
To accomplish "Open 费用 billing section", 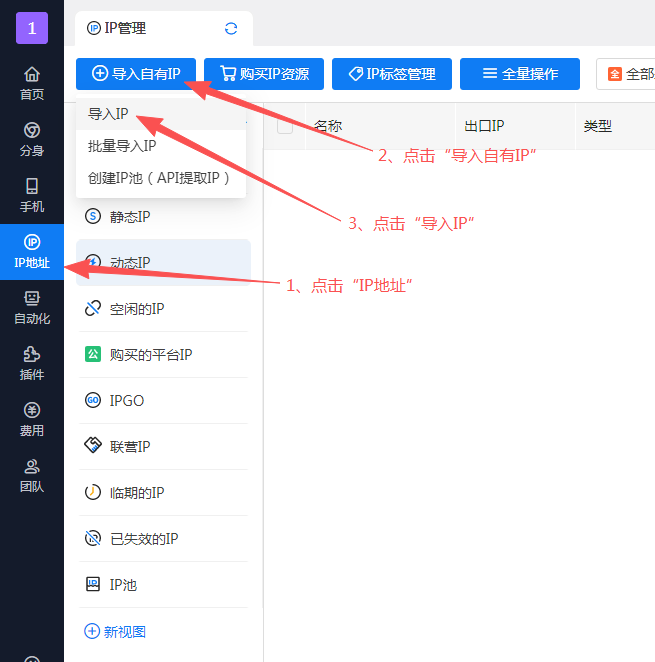I will pyautogui.click(x=32, y=420).
